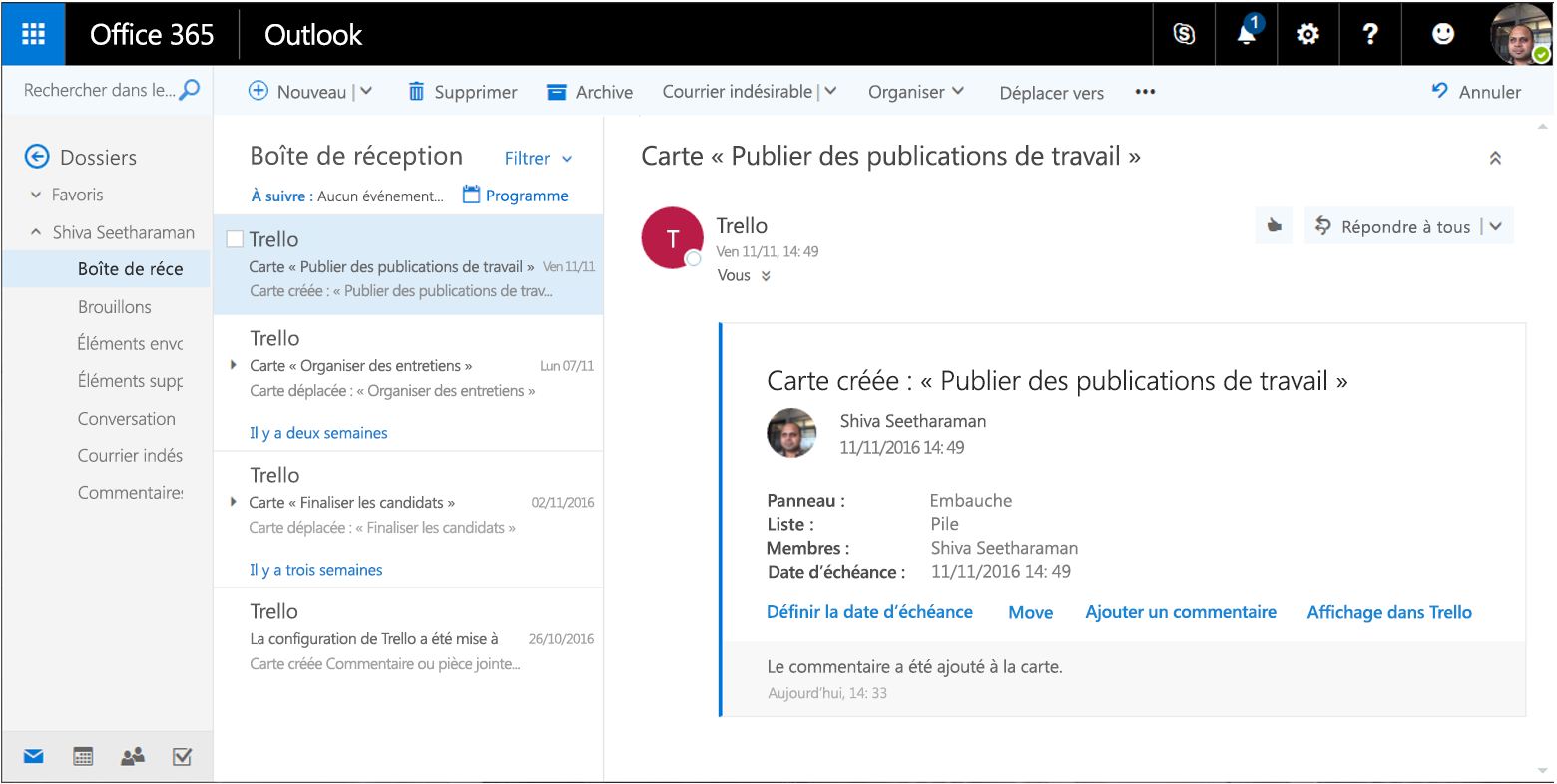Screen dimensions: 1557x784
Task: Mark as Courrier indésirable
Action: (x=738, y=91)
